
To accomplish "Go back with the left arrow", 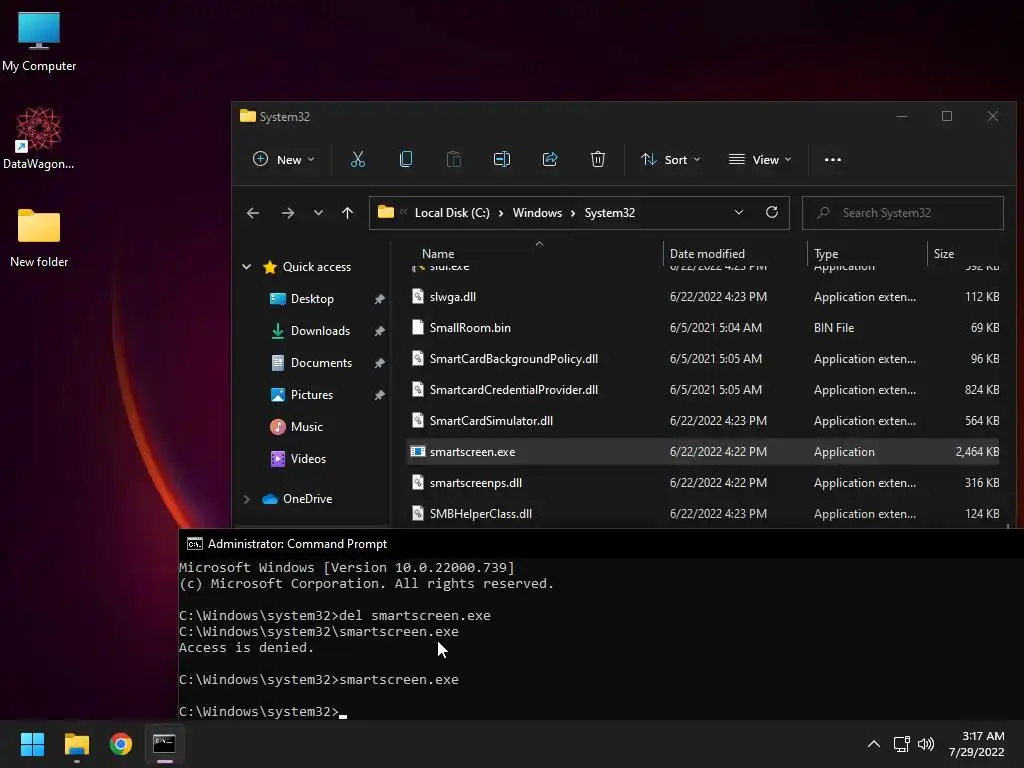I will click(x=253, y=213).
